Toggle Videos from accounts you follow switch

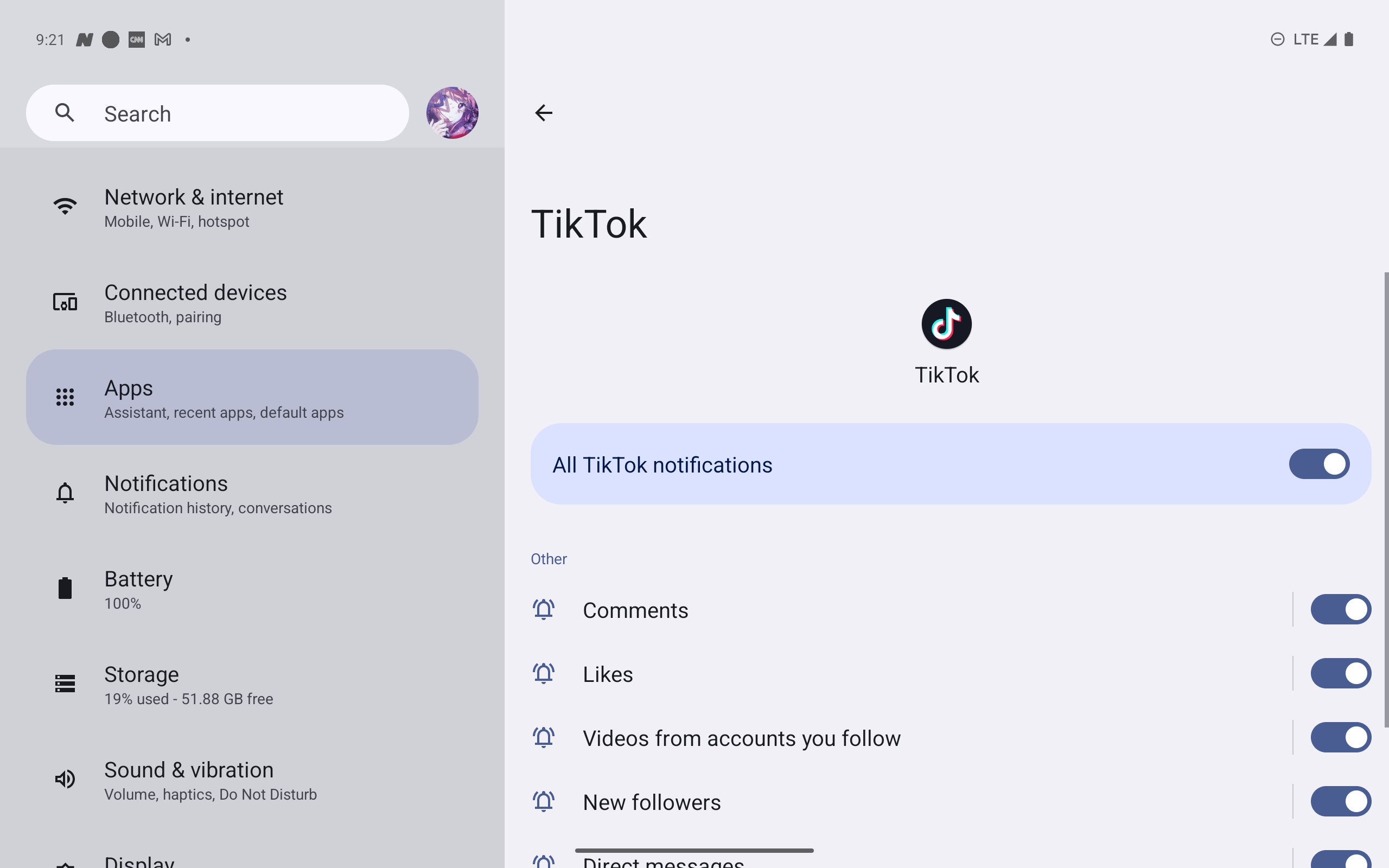(1341, 738)
